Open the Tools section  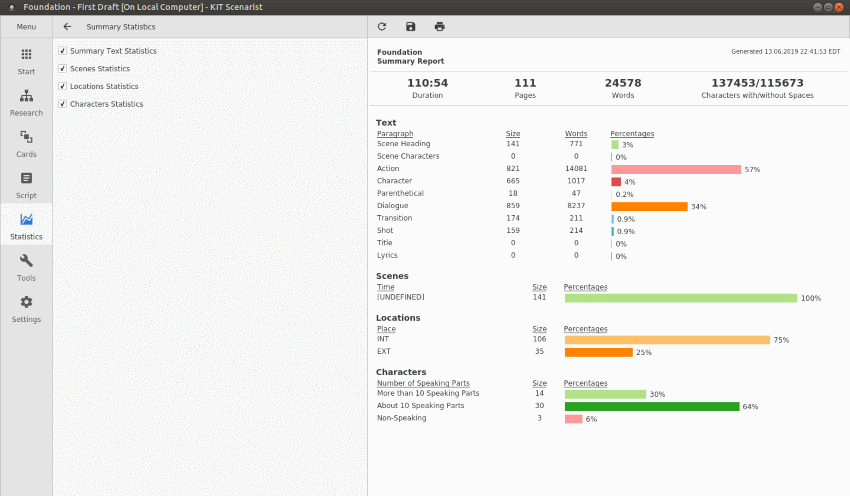coord(26,267)
